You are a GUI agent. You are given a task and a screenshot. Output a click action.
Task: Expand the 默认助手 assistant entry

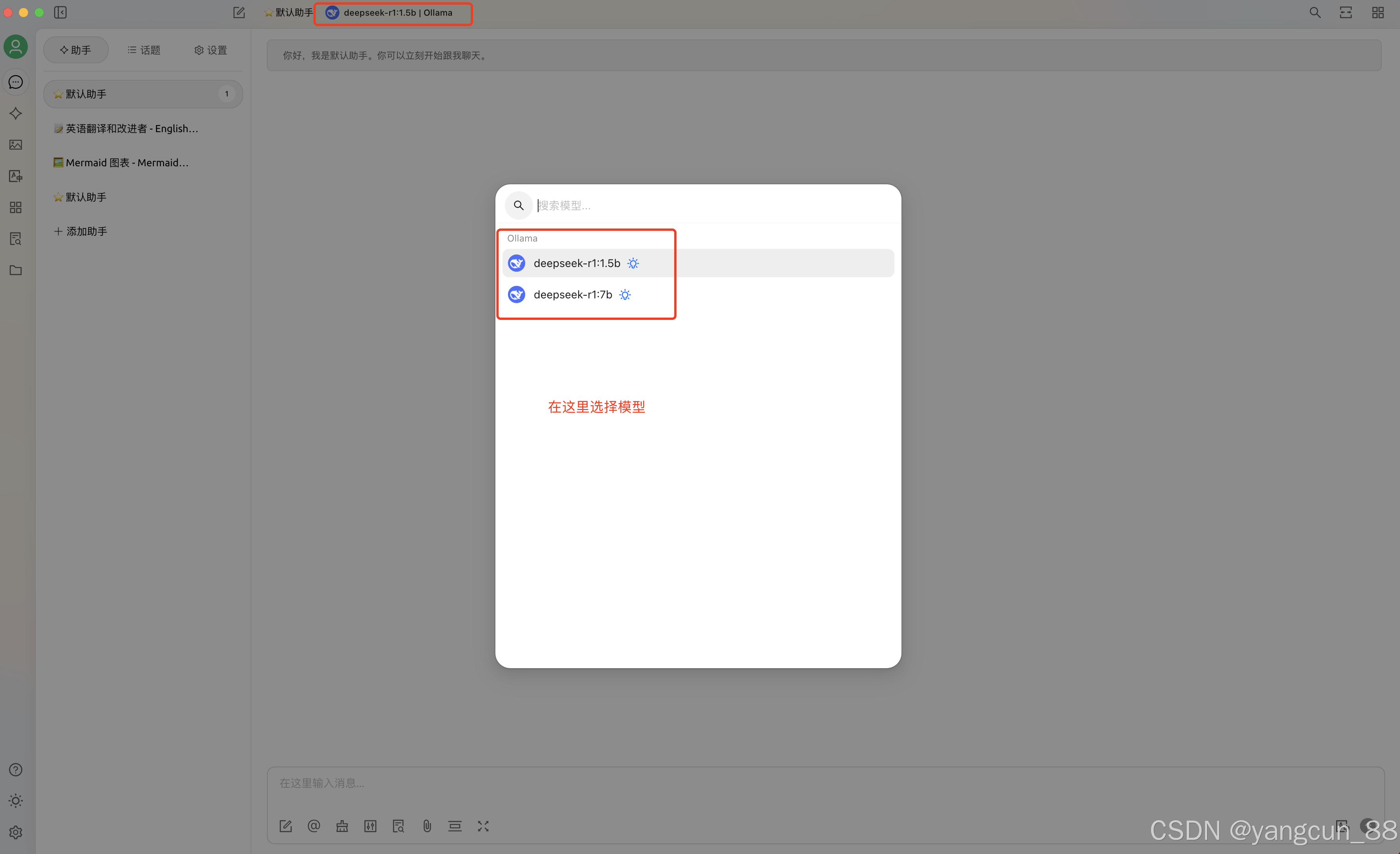point(143,94)
